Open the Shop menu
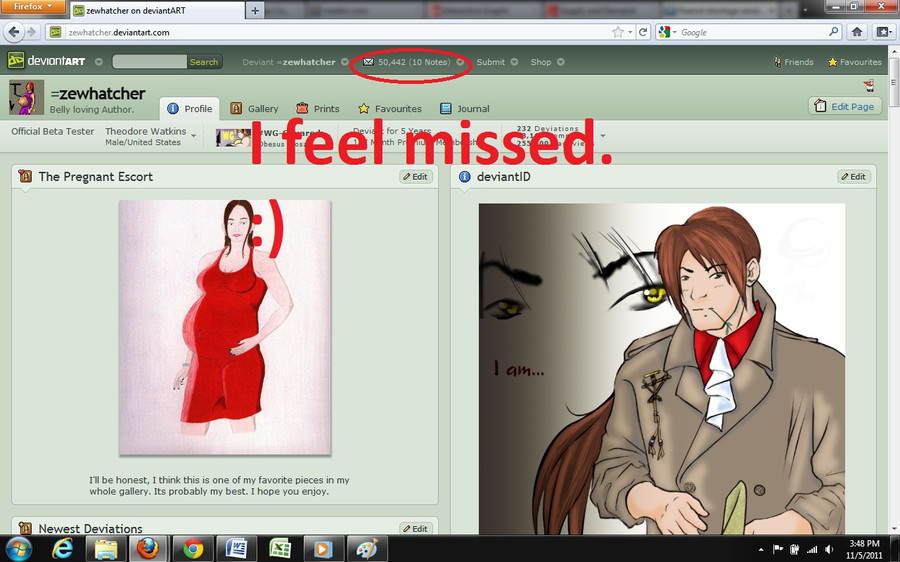The height and width of the screenshot is (562, 900). [x=541, y=62]
